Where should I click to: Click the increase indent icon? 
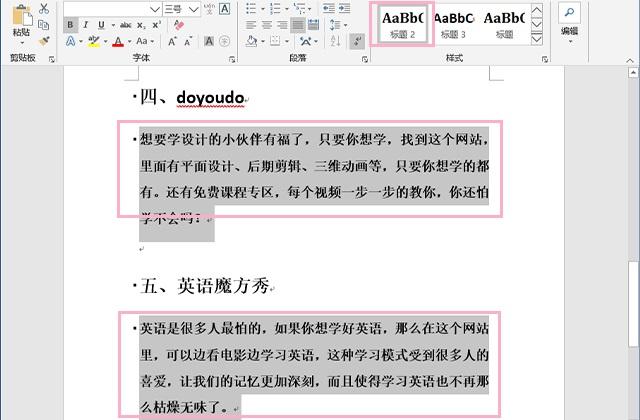(x=344, y=9)
